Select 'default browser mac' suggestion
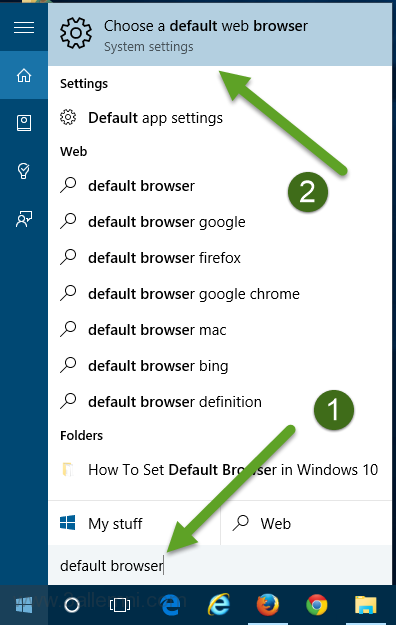Screen dimensions: 396x625 [220, 330]
